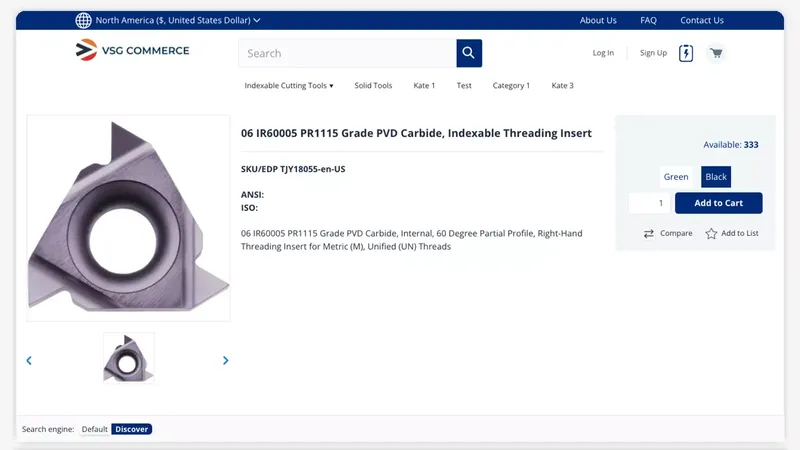Open the Solid Tools category
Screen dimensions: 800x450
coord(373,86)
